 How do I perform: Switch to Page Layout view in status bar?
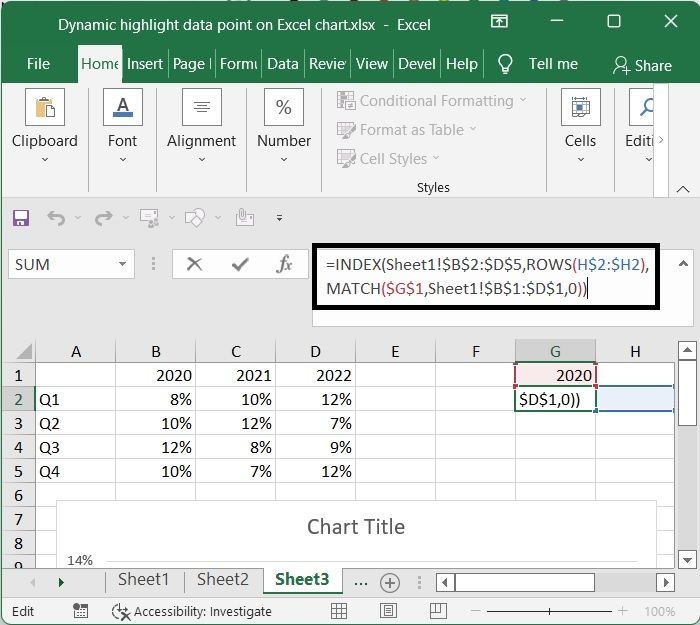pos(390,611)
